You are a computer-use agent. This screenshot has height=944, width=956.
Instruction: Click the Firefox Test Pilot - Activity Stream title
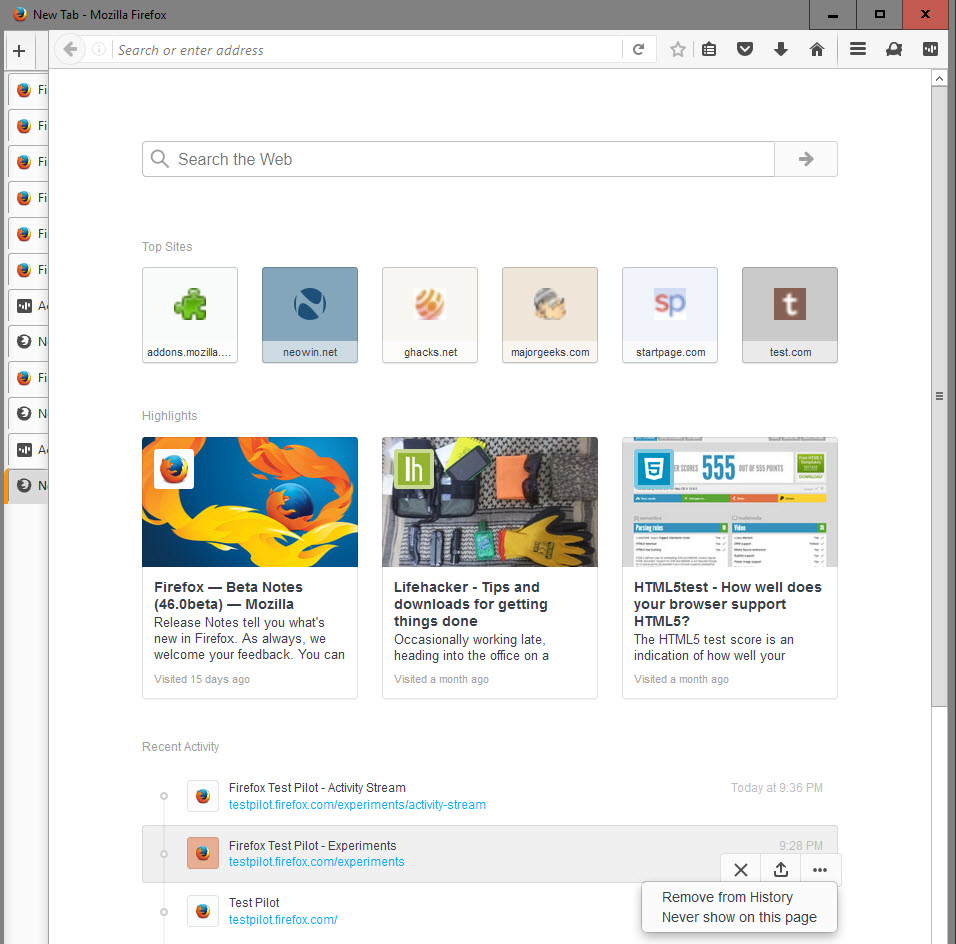pyautogui.click(x=317, y=787)
